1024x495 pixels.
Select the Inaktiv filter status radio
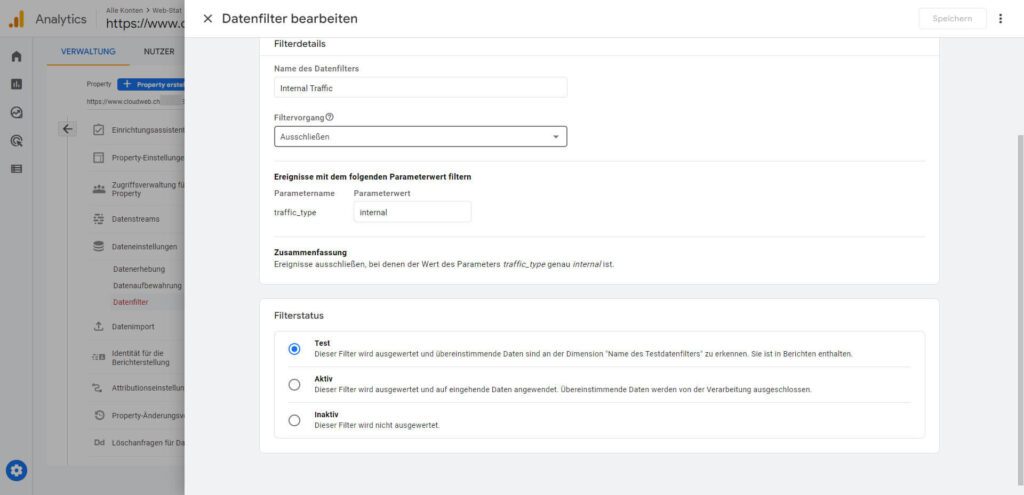[x=295, y=420]
